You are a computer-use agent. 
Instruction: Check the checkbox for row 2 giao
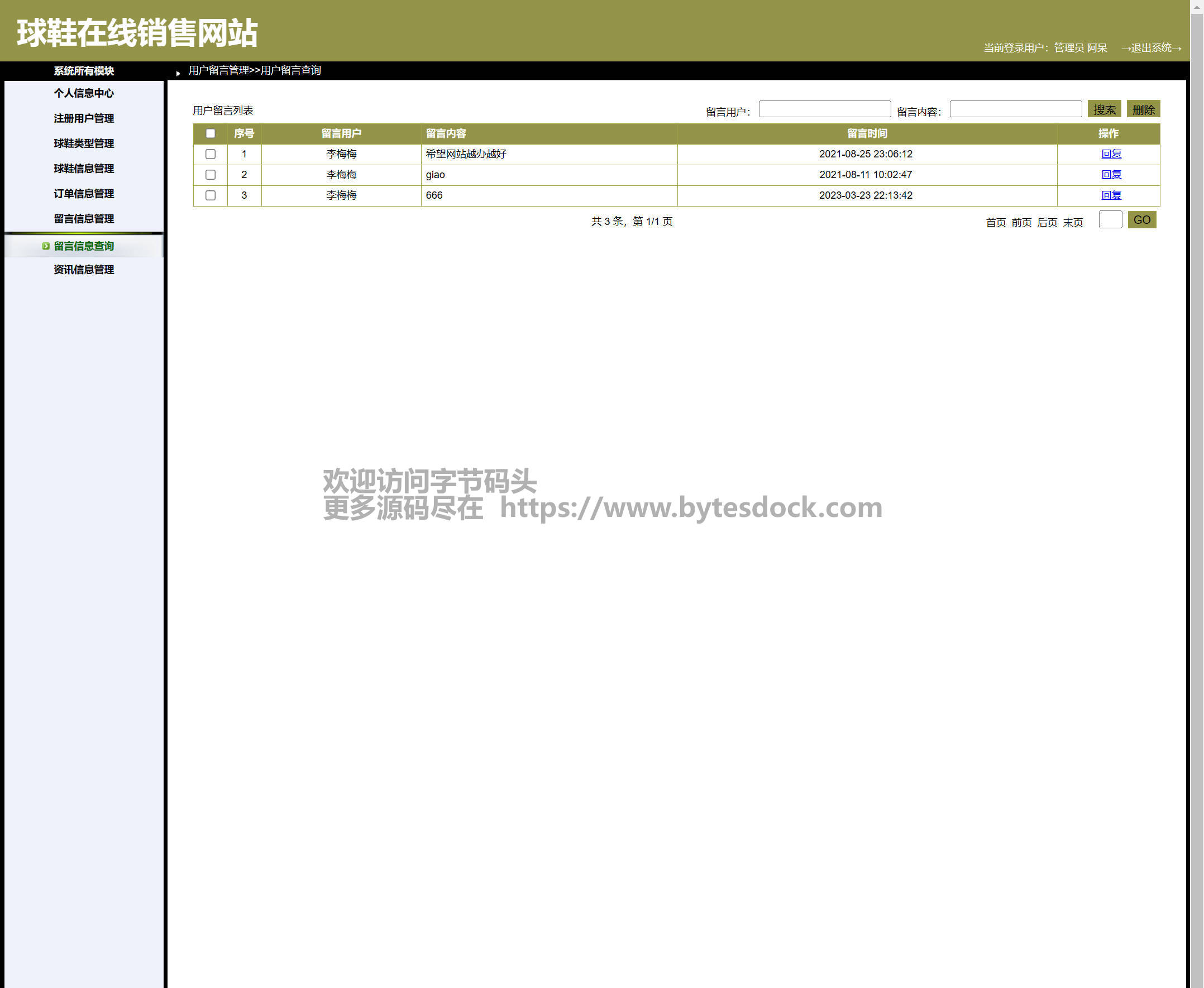(x=211, y=175)
